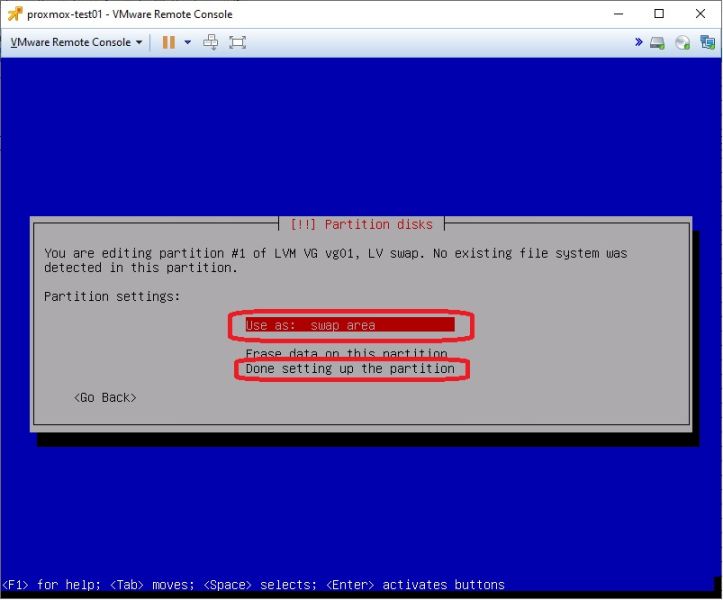Expand the hidden toolbar items chevron

coord(639,42)
